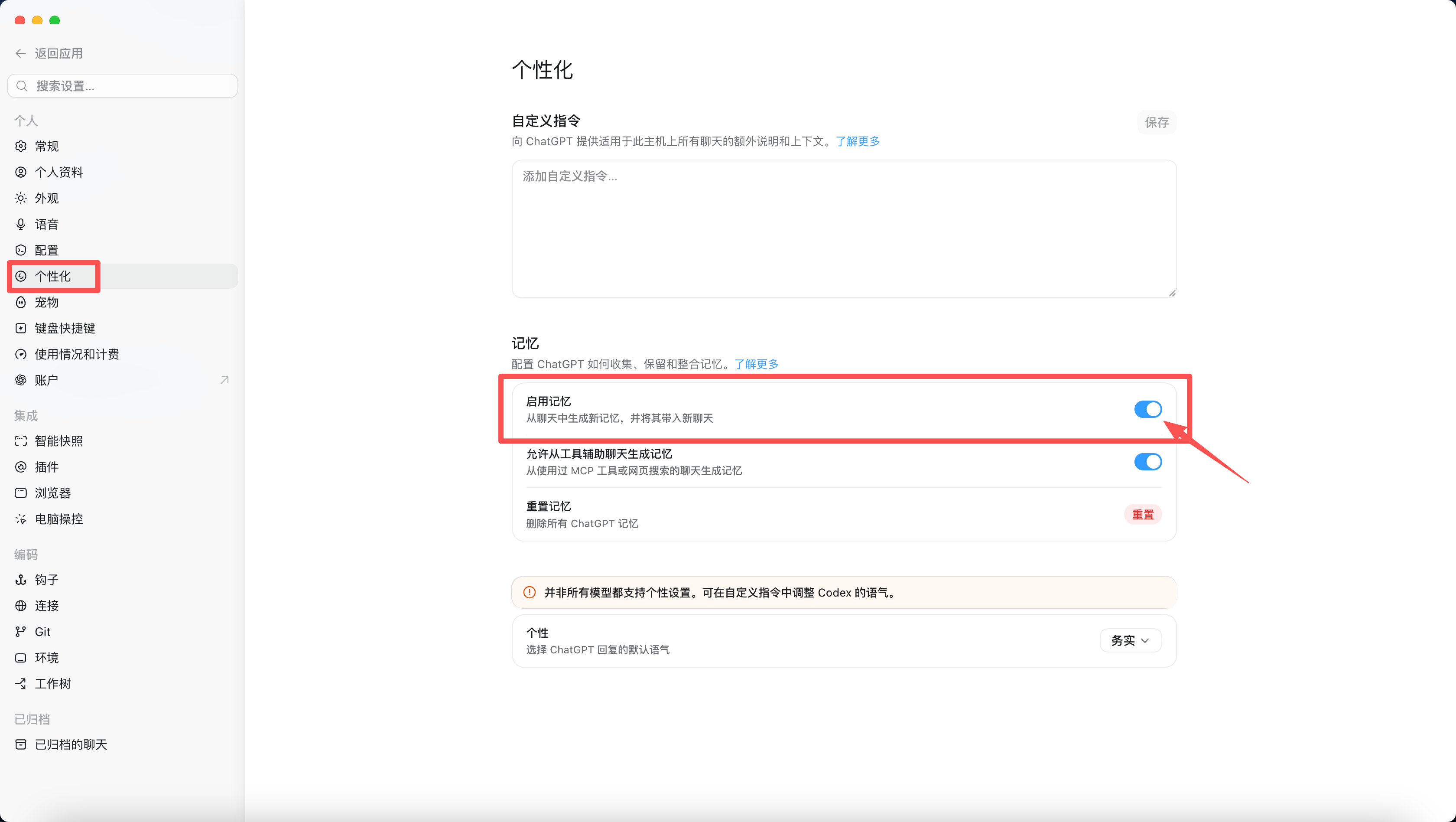
Task: Click the gear icon next to 常规
Action: click(x=21, y=146)
